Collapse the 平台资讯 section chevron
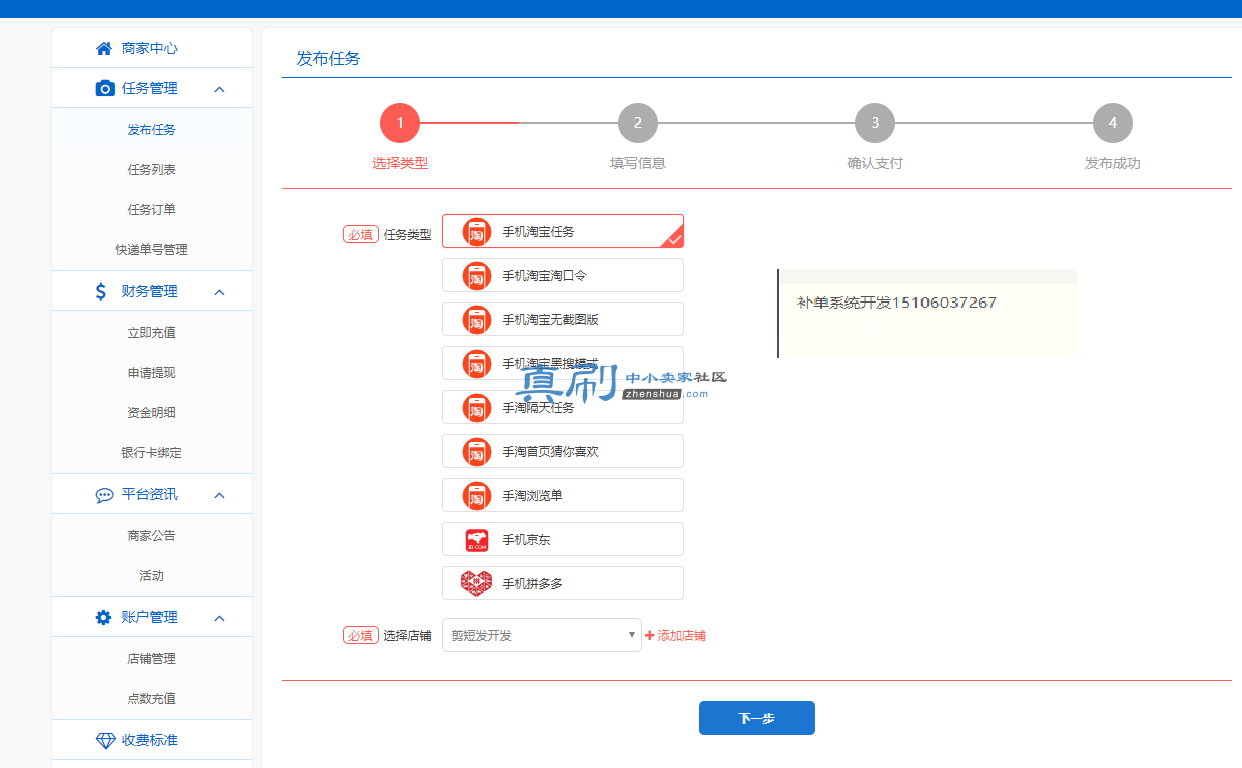 [x=220, y=495]
